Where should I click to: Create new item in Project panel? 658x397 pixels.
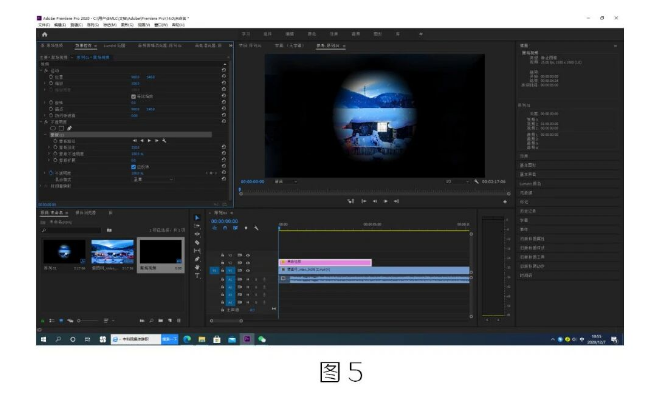pyautogui.click(x=170, y=321)
